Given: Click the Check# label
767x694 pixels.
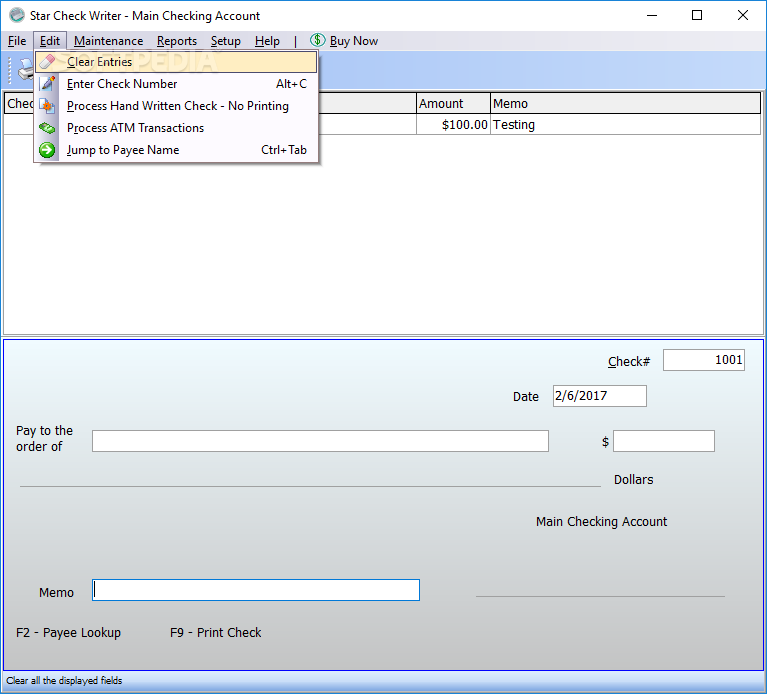Looking at the screenshot, I should tap(629, 361).
